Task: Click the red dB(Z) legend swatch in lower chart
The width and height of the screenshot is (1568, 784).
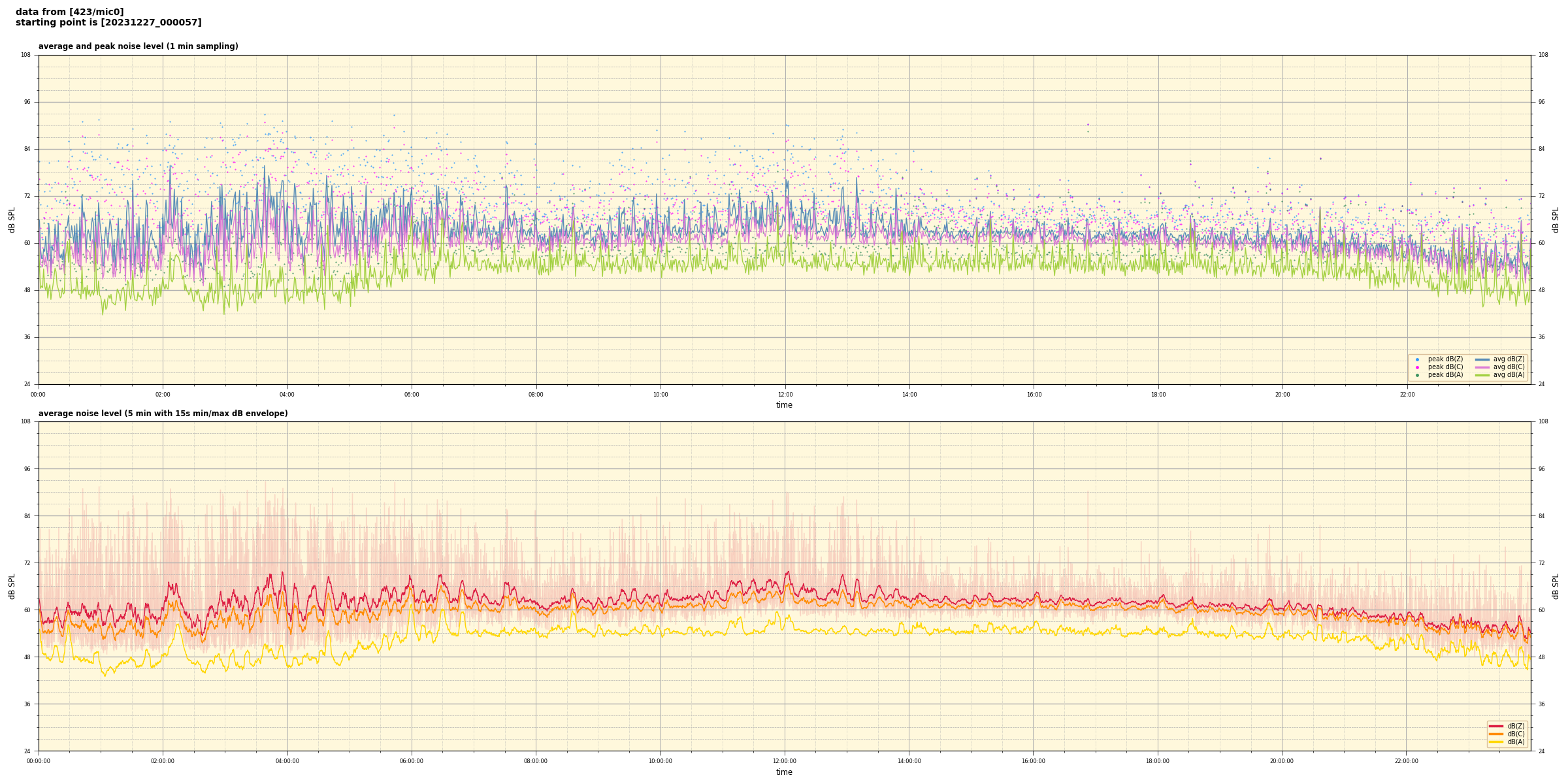Action: tap(1495, 726)
